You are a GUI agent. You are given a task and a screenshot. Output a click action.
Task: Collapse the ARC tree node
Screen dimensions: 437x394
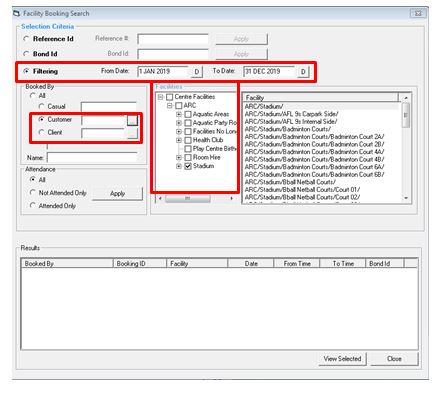170,106
